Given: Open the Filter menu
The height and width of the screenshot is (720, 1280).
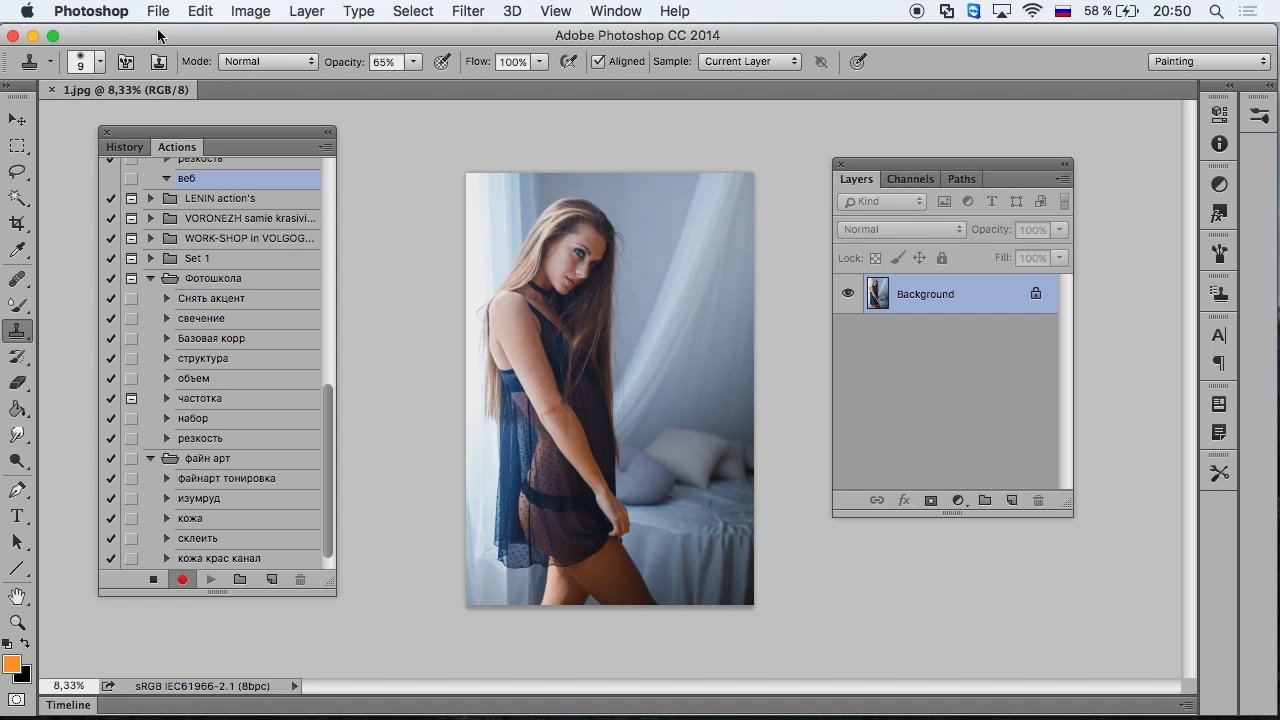Looking at the screenshot, I should (x=467, y=11).
